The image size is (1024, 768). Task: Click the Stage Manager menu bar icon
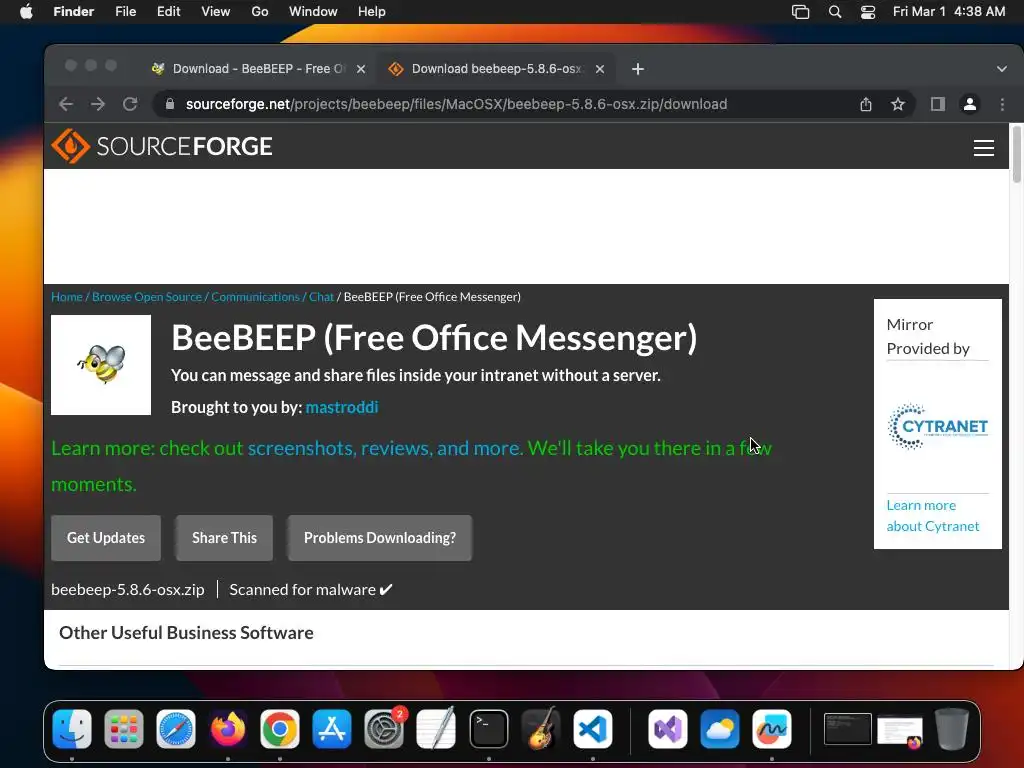point(800,12)
